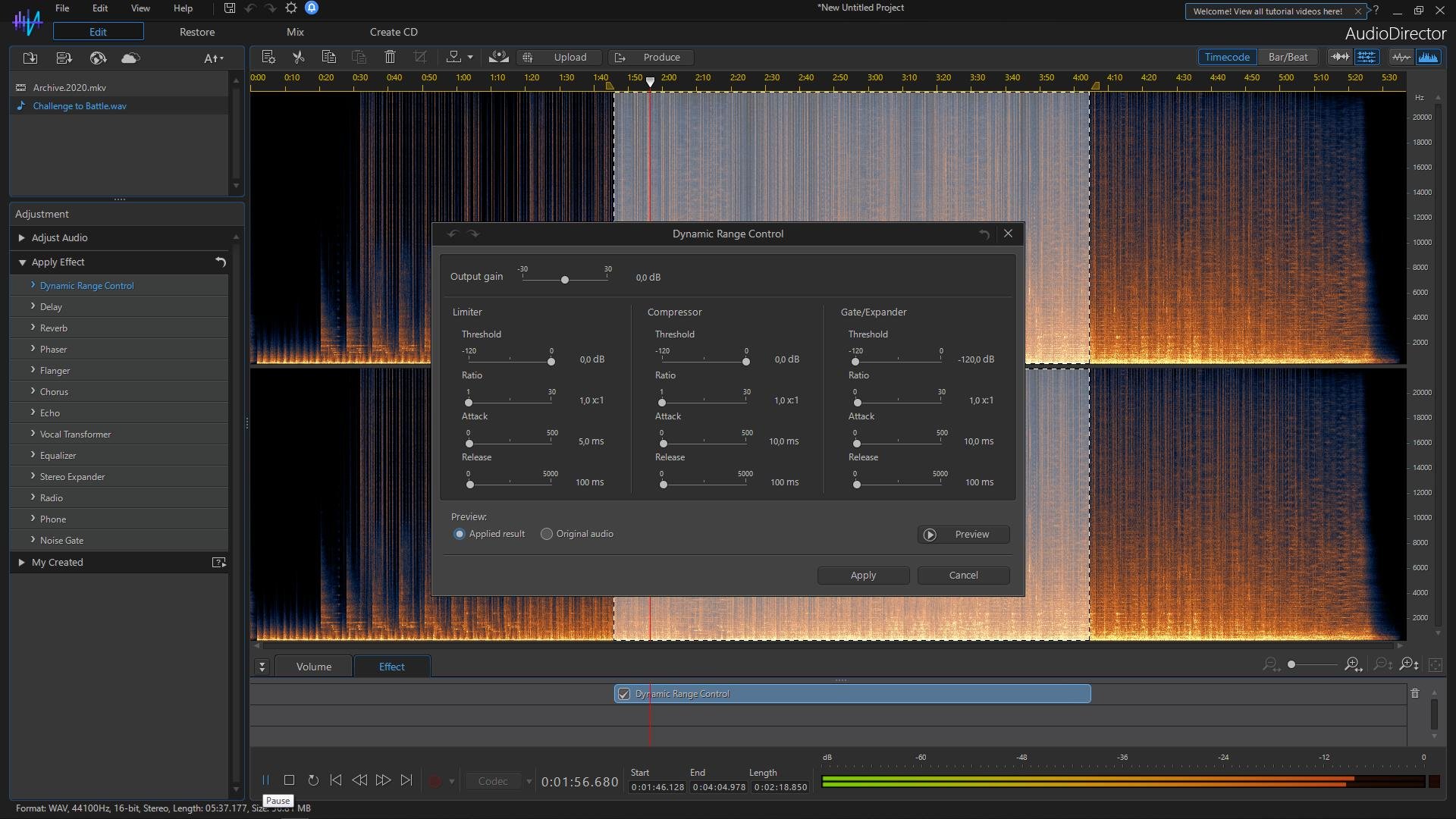The image size is (1456, 819).
Task: Switch to spectral frequency view icon
Action: [x=1428, y=57]
